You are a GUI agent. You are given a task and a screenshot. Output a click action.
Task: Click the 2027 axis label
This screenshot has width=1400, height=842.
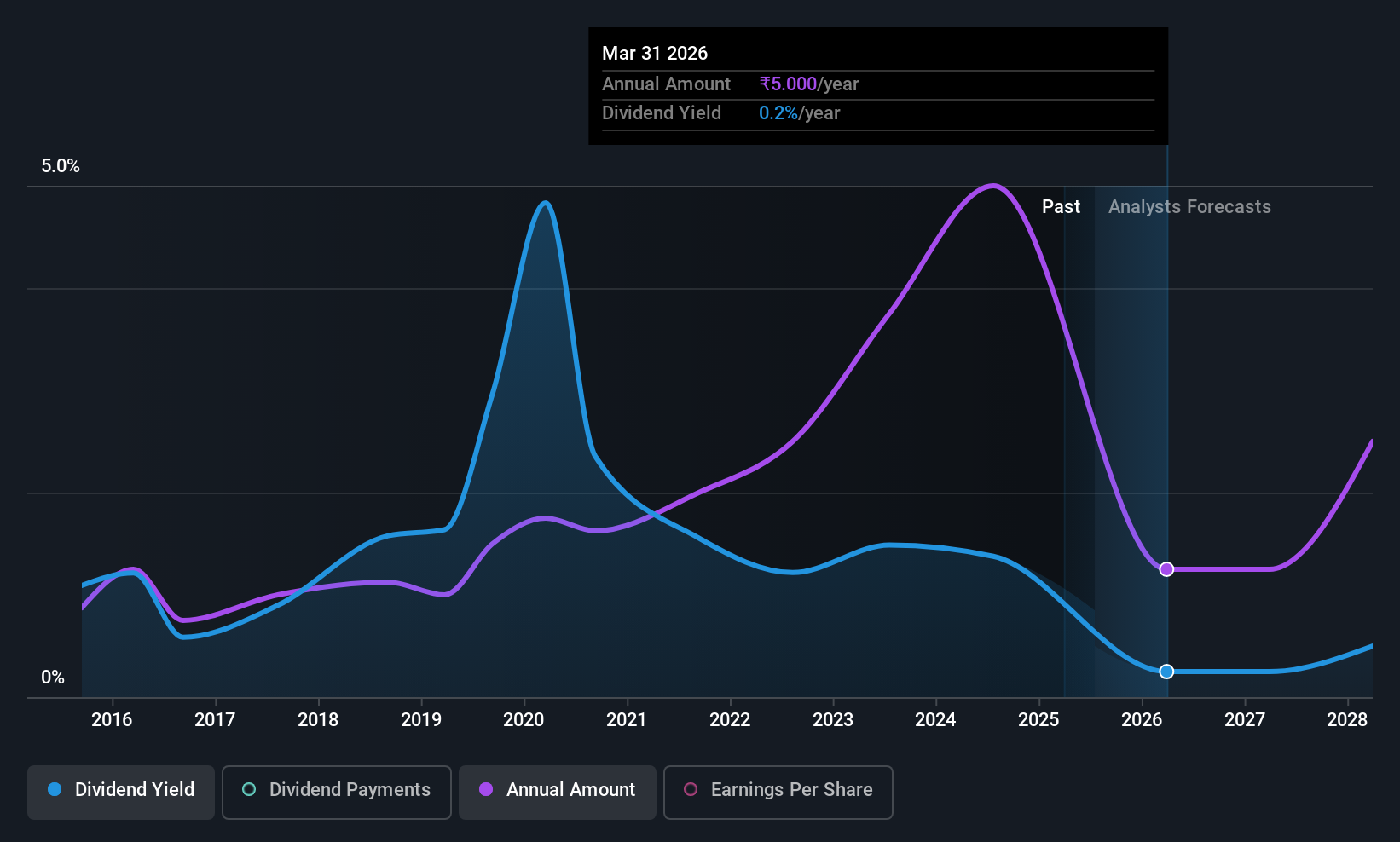[x=1245, y=720]
